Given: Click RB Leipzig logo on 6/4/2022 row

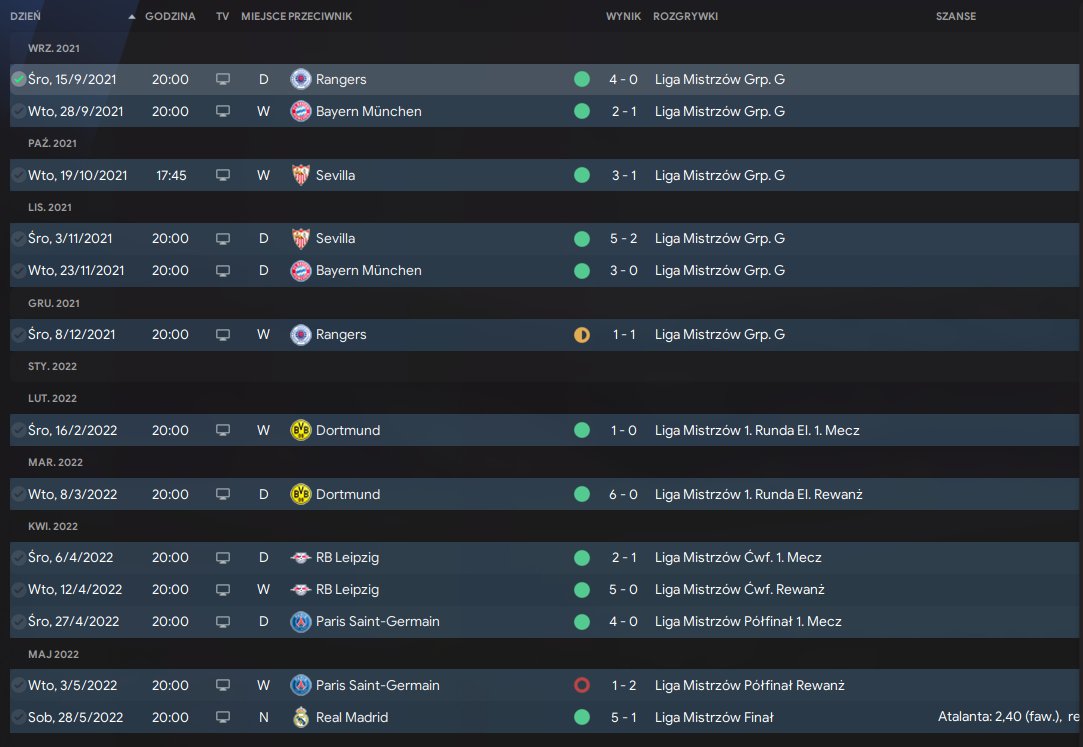Looking at the screenshot, I should [300, 557].
